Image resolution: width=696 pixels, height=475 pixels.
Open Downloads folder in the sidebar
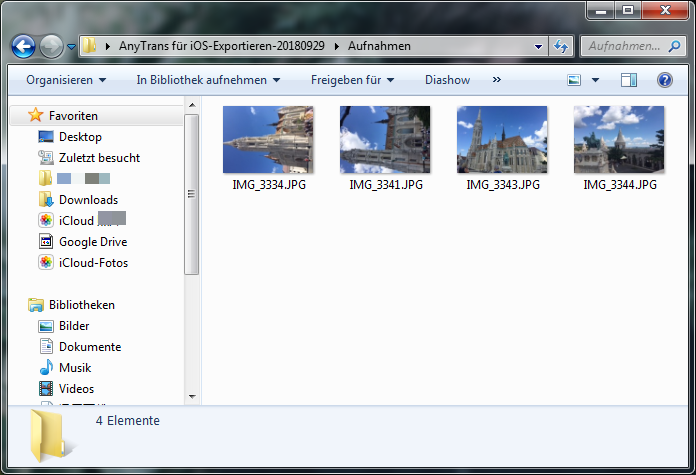88,200
